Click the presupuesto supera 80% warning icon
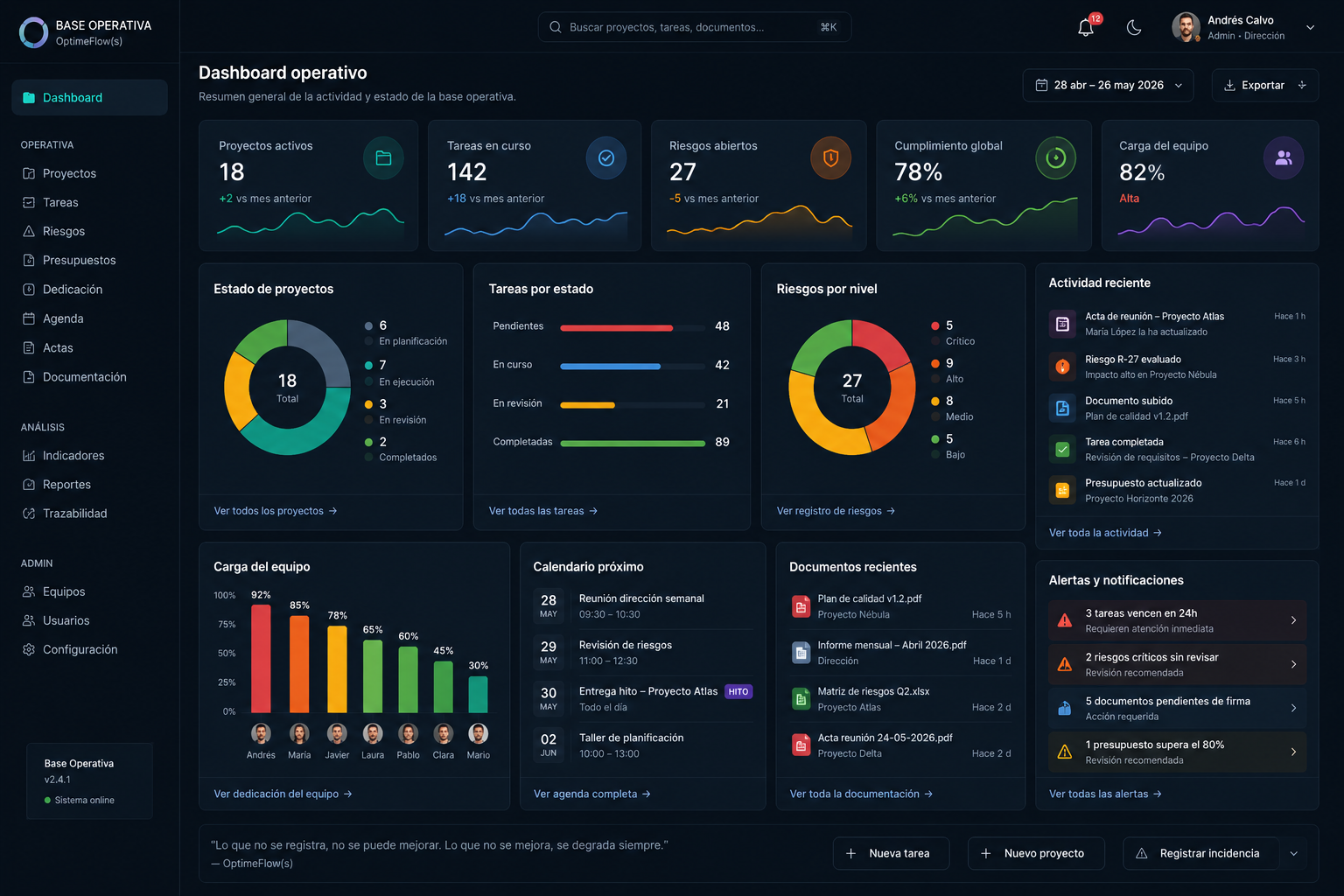 1065,752
